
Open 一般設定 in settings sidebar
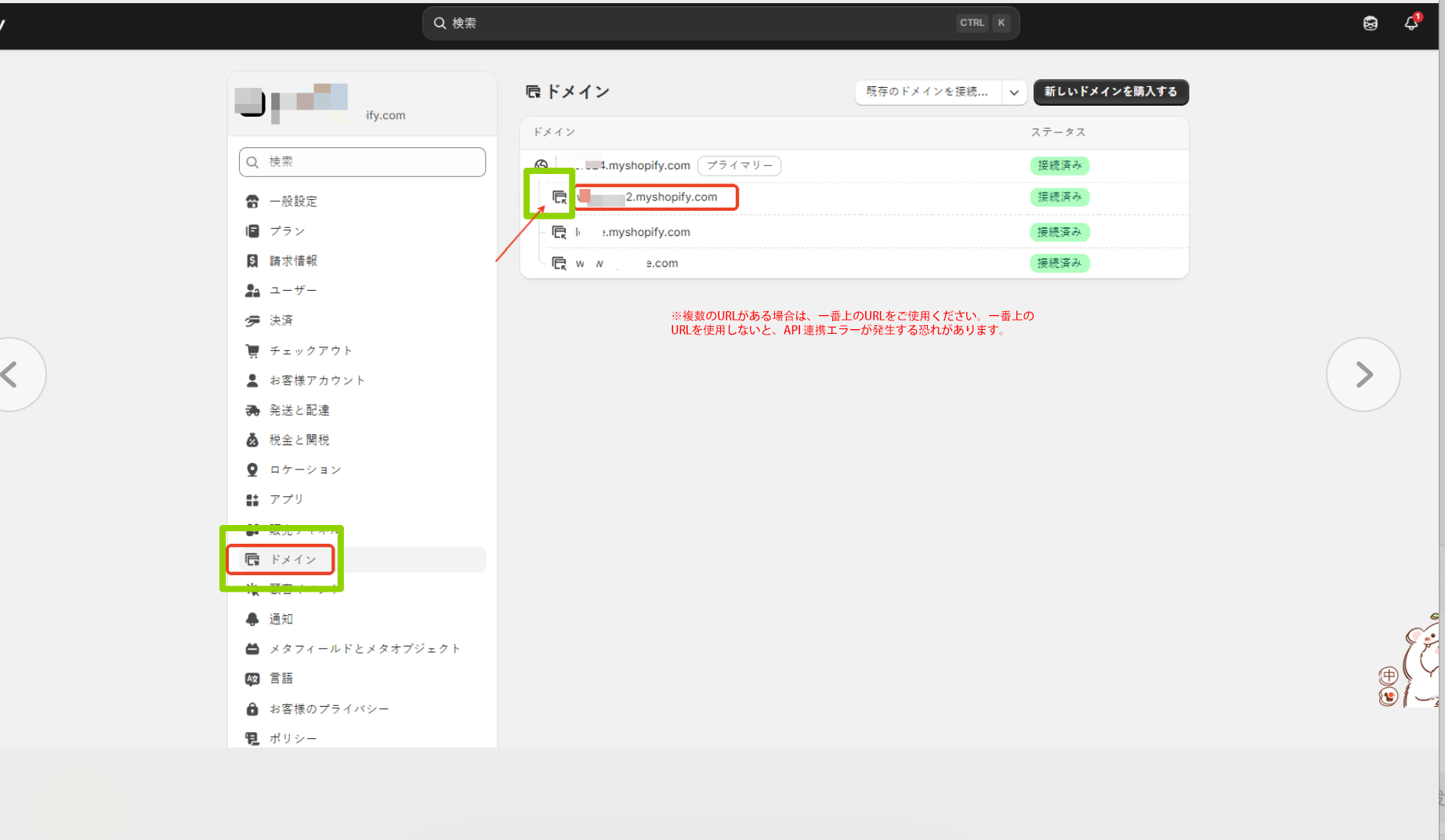(292, 201)
